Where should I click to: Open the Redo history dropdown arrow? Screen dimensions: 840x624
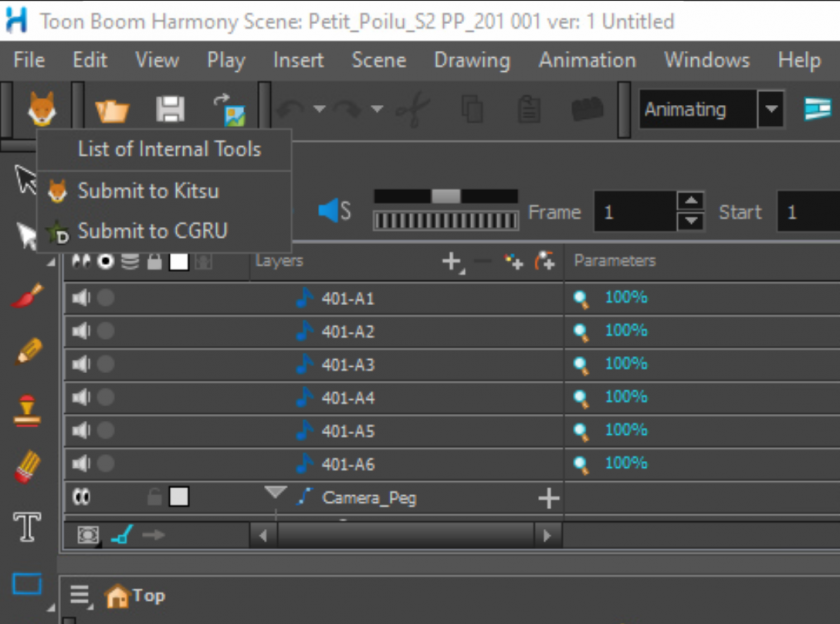377,109
